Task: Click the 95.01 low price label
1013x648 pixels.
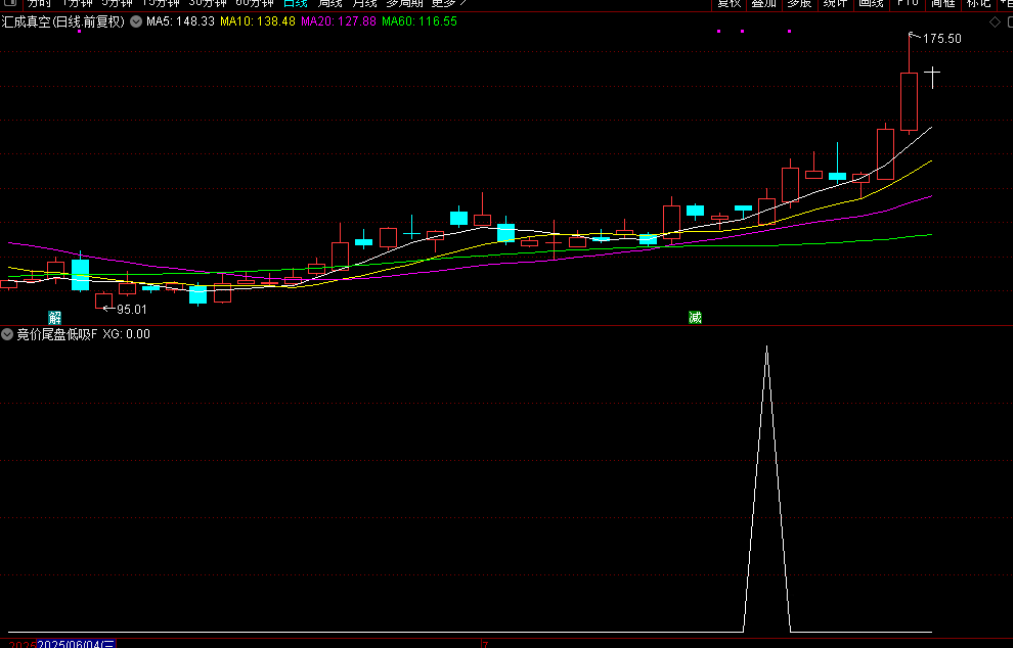Action: pyautogui.click(x=131, y=310)
